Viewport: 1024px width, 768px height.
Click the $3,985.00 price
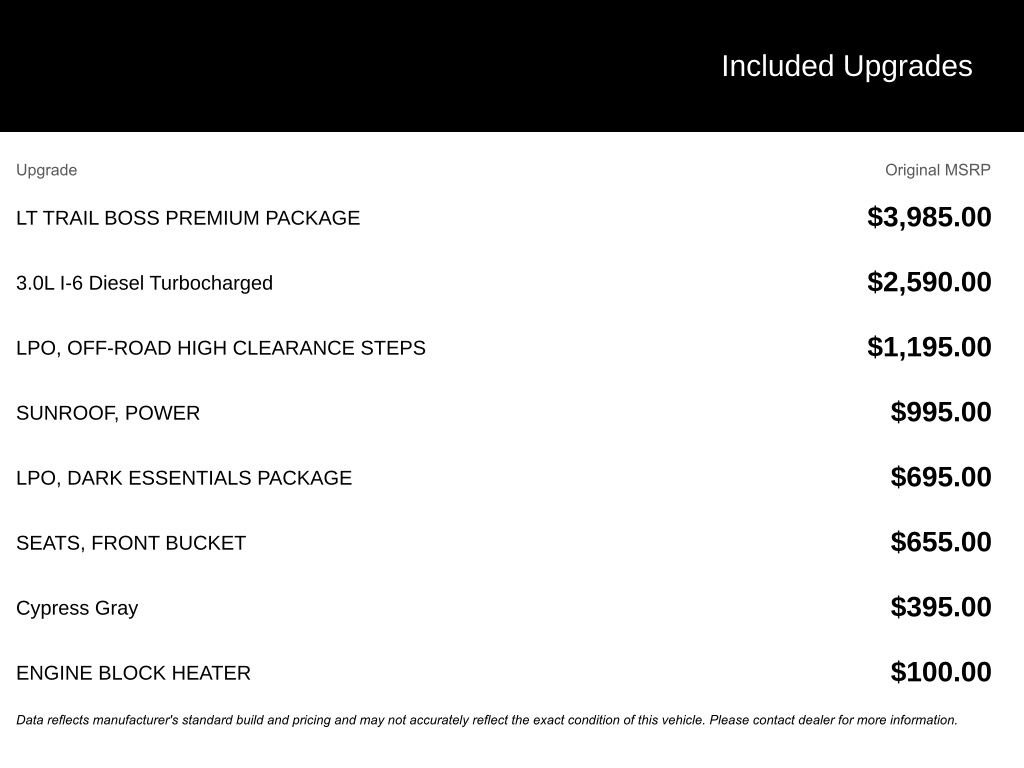point(929,217)
